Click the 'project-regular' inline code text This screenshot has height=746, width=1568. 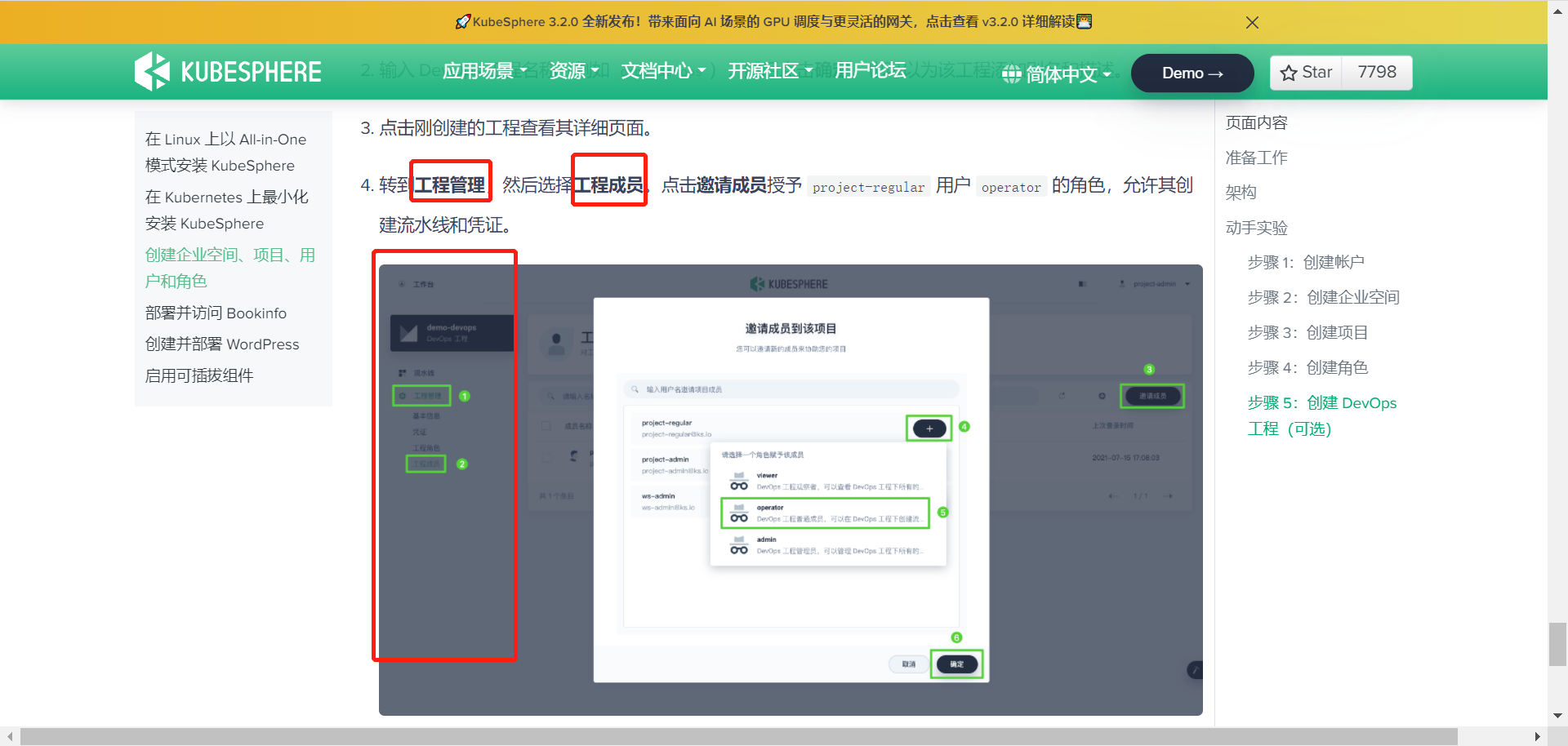pyautogui.click(x=869, y=187)
